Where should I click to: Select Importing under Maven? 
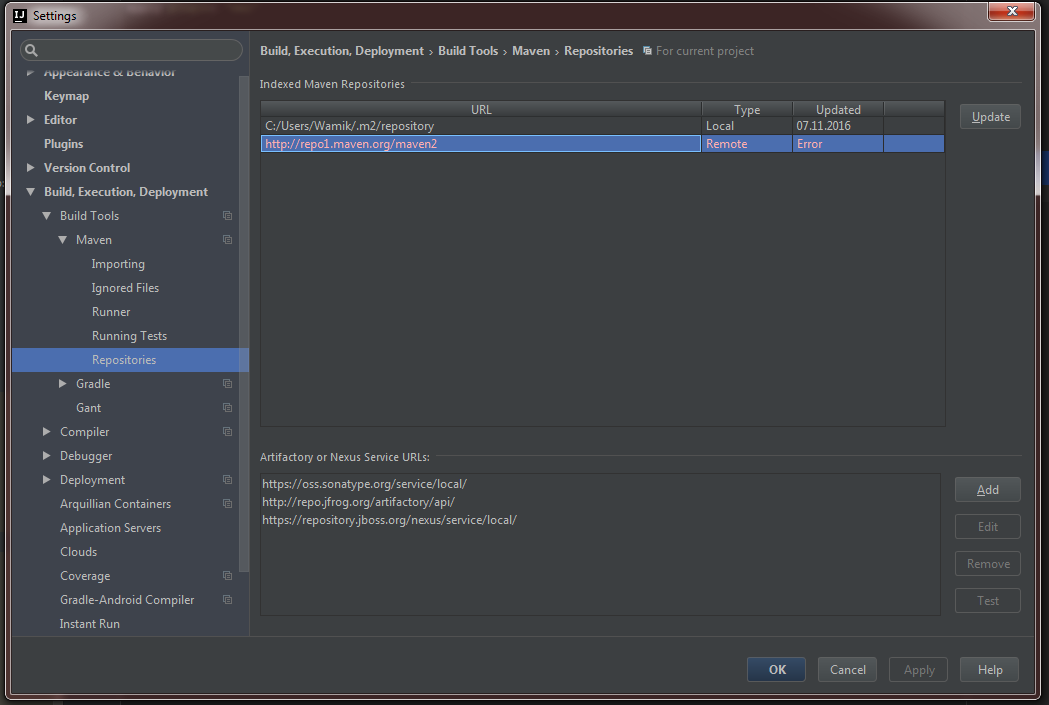coord(118,264)
